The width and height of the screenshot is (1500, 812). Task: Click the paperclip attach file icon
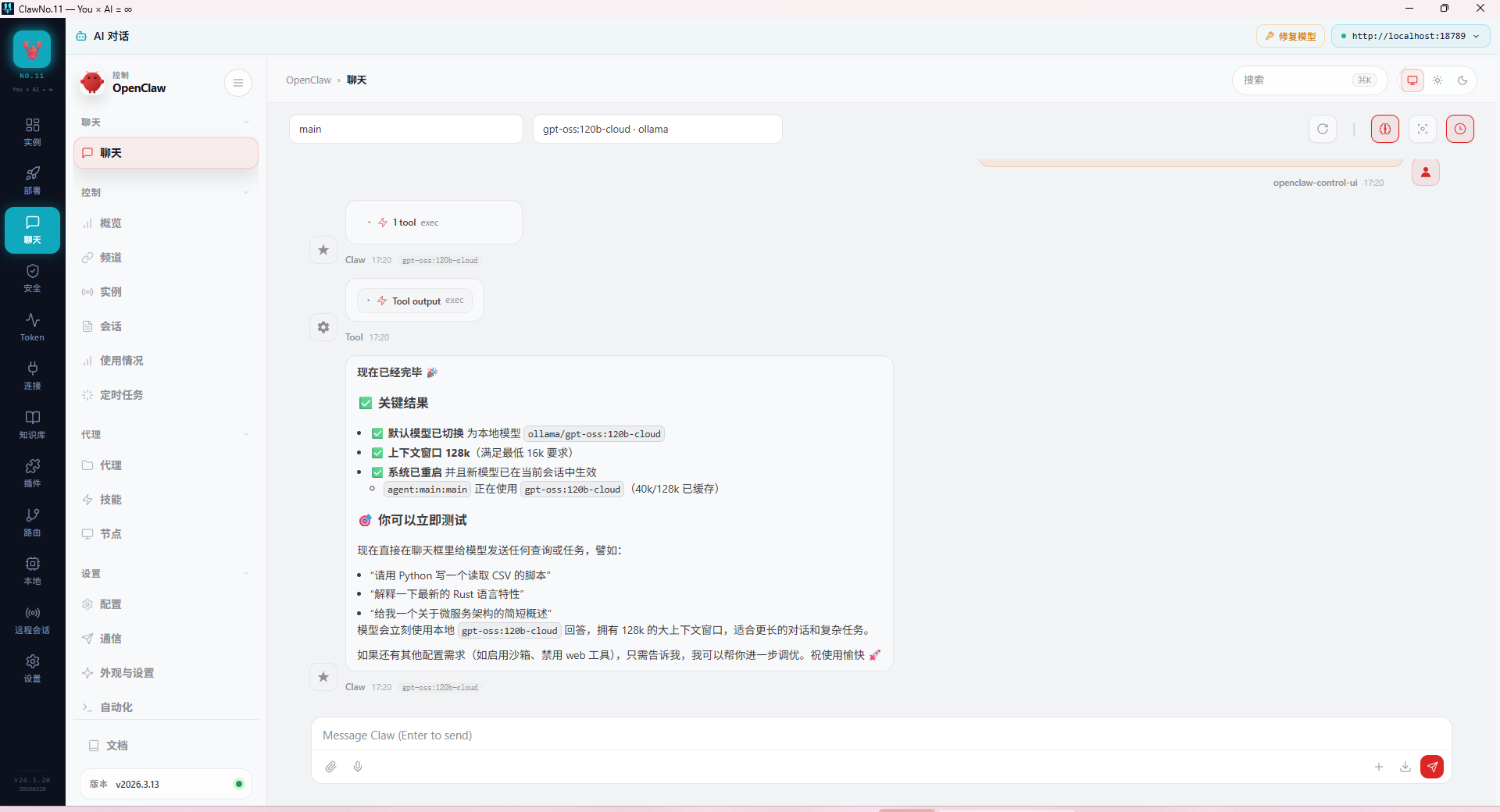[x=331, y=767]
